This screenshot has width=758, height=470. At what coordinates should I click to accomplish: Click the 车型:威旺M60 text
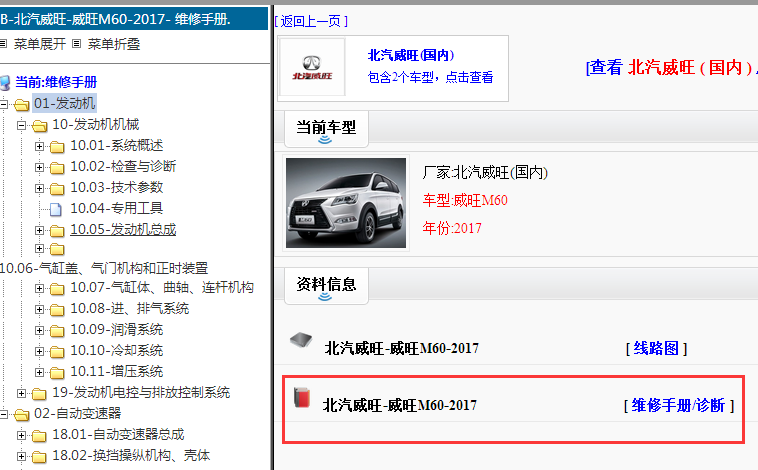pos(465,200)
